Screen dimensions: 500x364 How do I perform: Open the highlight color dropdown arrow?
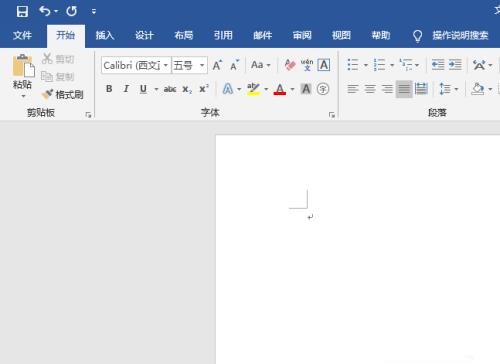pyautogui.click(x=266, y=89)
